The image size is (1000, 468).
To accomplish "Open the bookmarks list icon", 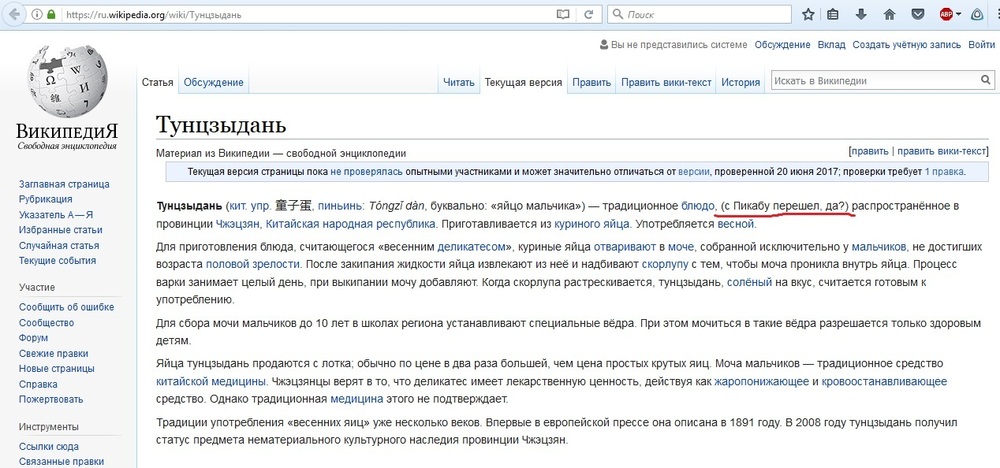I will click(x=833, y=14).
